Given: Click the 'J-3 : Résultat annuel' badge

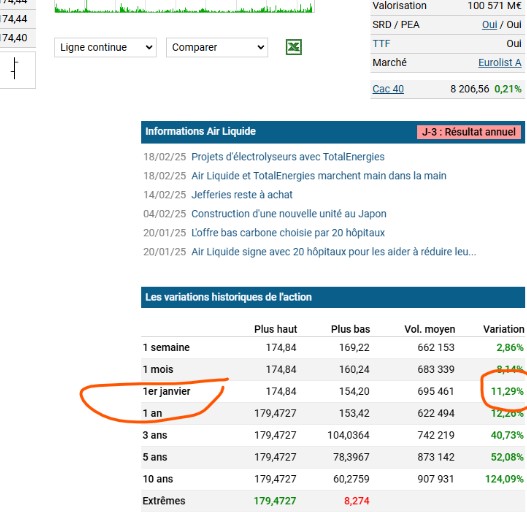Looking at the screenshot, I should click(469, 132).
